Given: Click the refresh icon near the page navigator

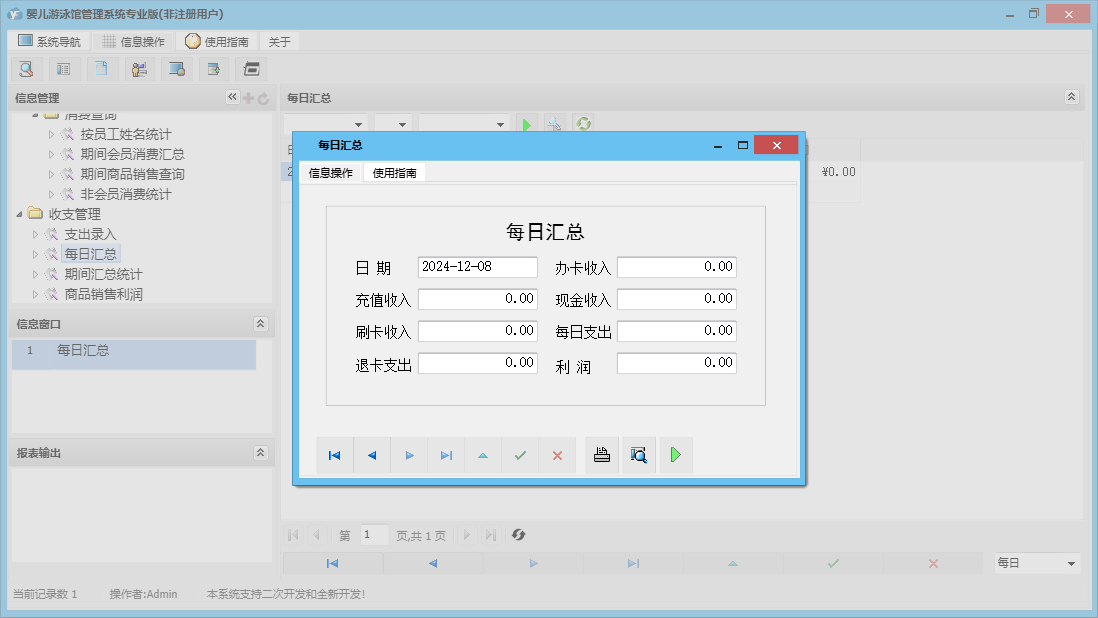Looking at the screenshot, I should (x=518, y=535).
